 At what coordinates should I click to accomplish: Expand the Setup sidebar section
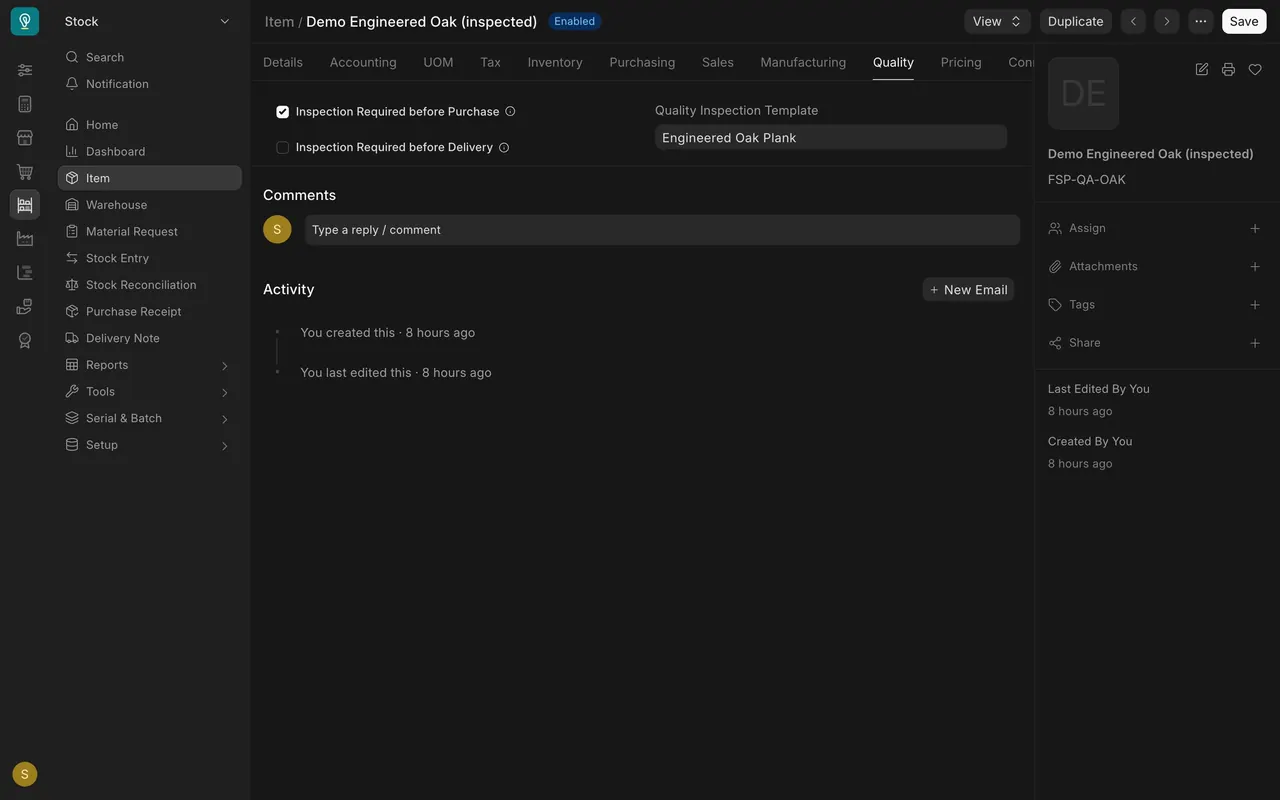(x=149, y=445)
